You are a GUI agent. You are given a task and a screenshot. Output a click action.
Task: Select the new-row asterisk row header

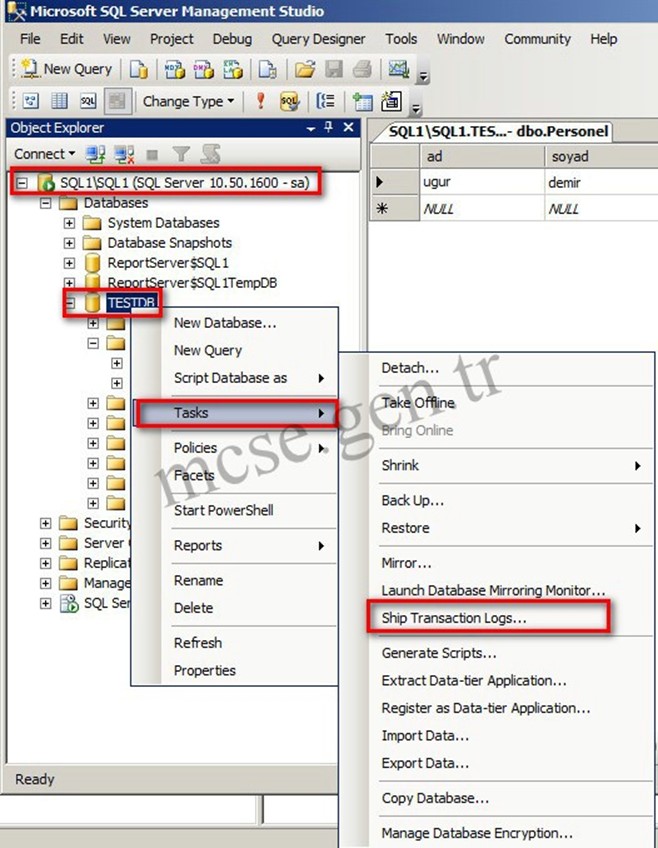click(x=395, y=208)
